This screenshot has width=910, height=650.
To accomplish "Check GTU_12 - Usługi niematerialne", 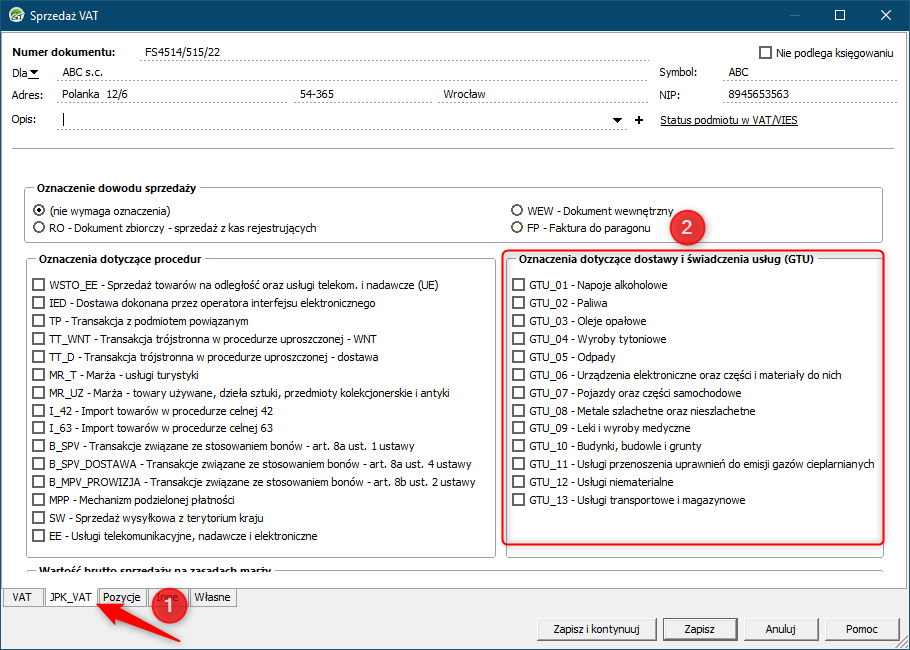I will 518,482.
